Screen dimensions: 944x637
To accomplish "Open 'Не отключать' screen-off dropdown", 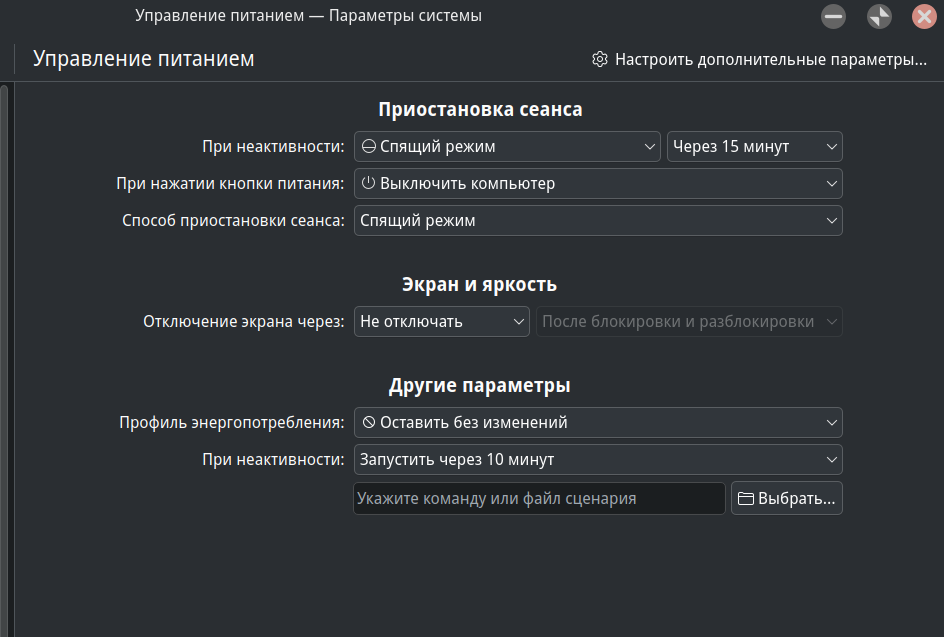I will 441,322.
